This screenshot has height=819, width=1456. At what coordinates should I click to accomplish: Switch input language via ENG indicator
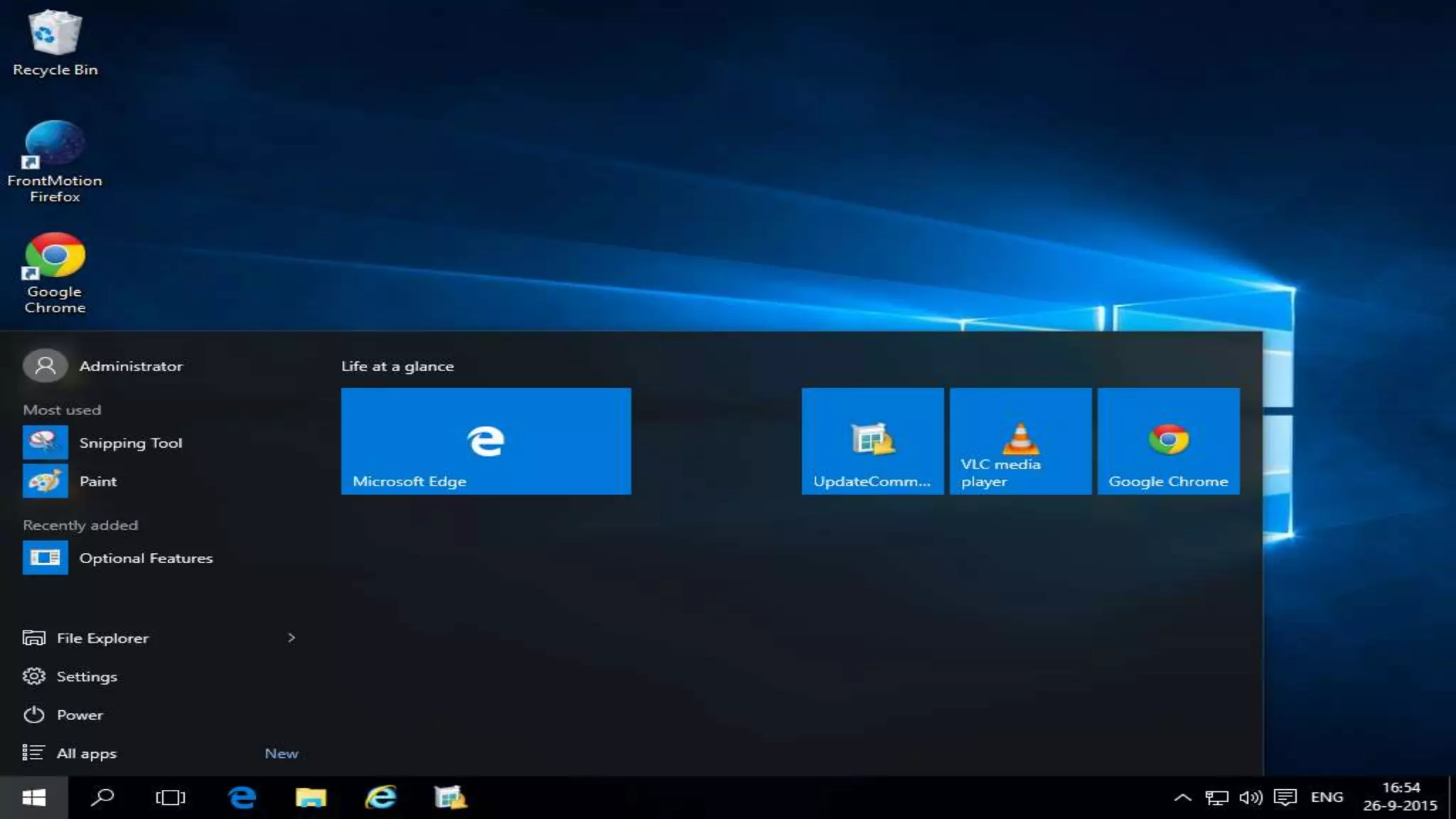click(1327, 798)
